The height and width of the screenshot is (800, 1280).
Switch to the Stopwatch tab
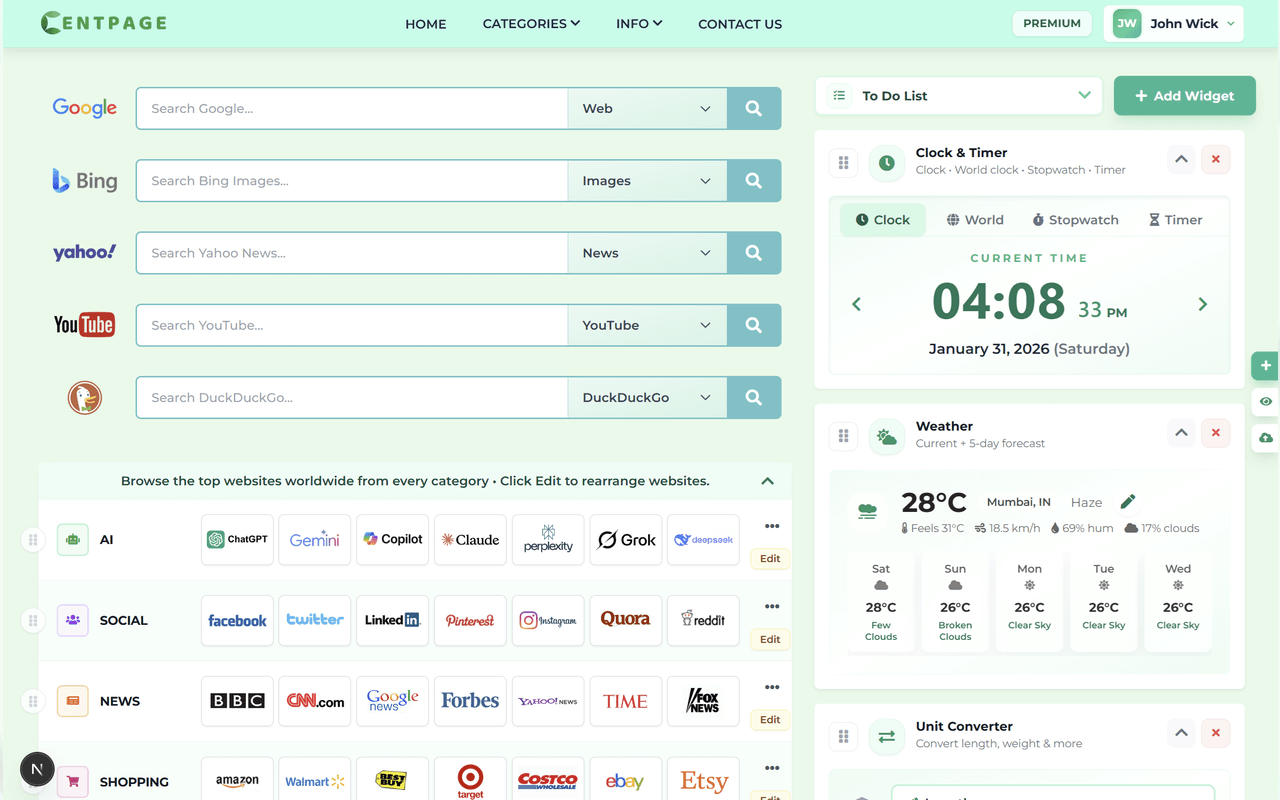(x=1075, y=219)
